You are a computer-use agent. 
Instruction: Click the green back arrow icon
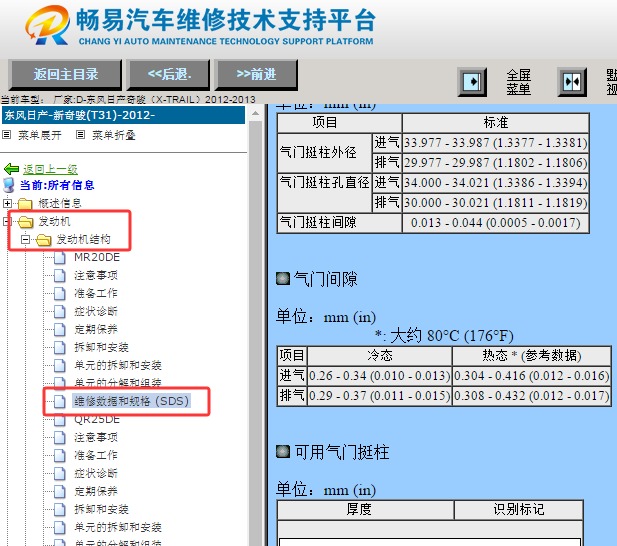11,169
